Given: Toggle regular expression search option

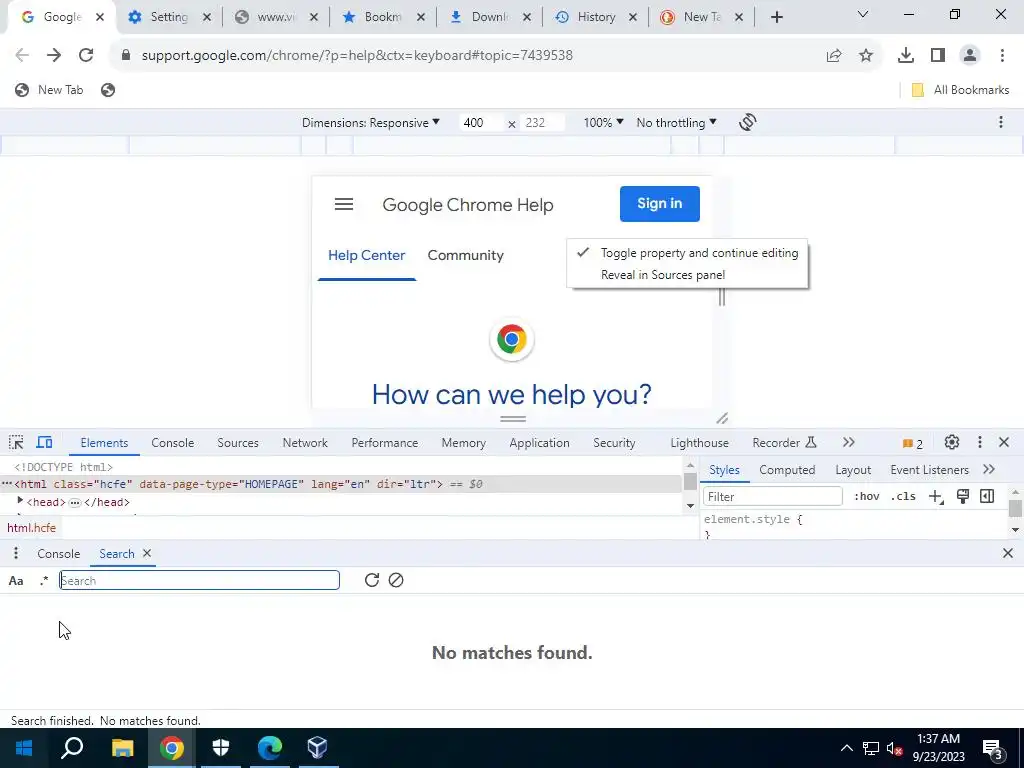Looking at the screenshot, I should 44,581.
